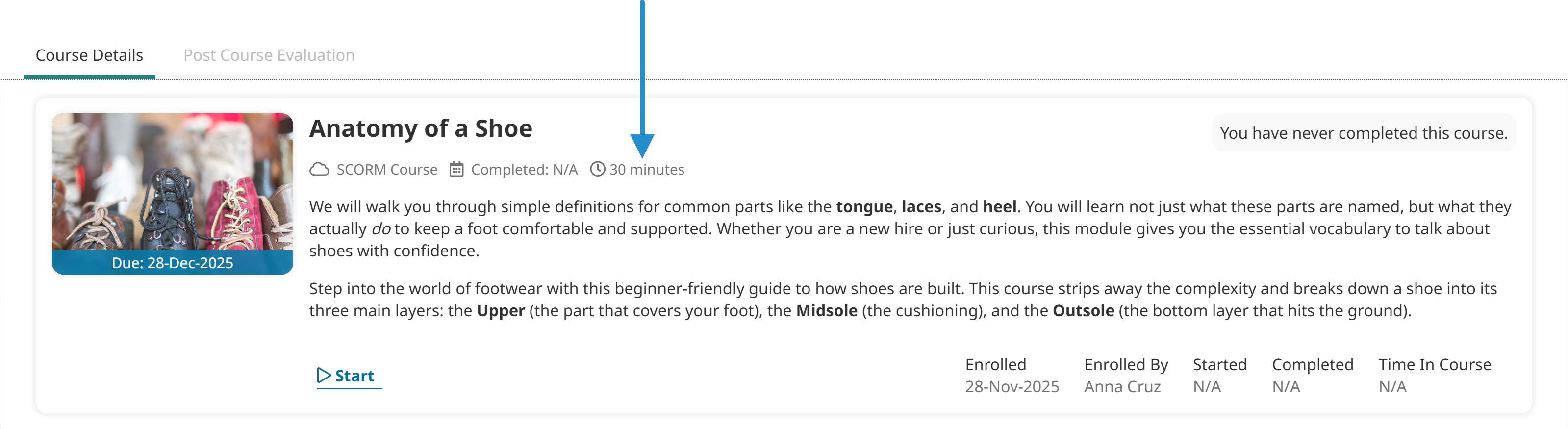Click the clock icon beside 30 minutes
The height and width of the screenshot is (429, 1568).
tap(598, 169)
